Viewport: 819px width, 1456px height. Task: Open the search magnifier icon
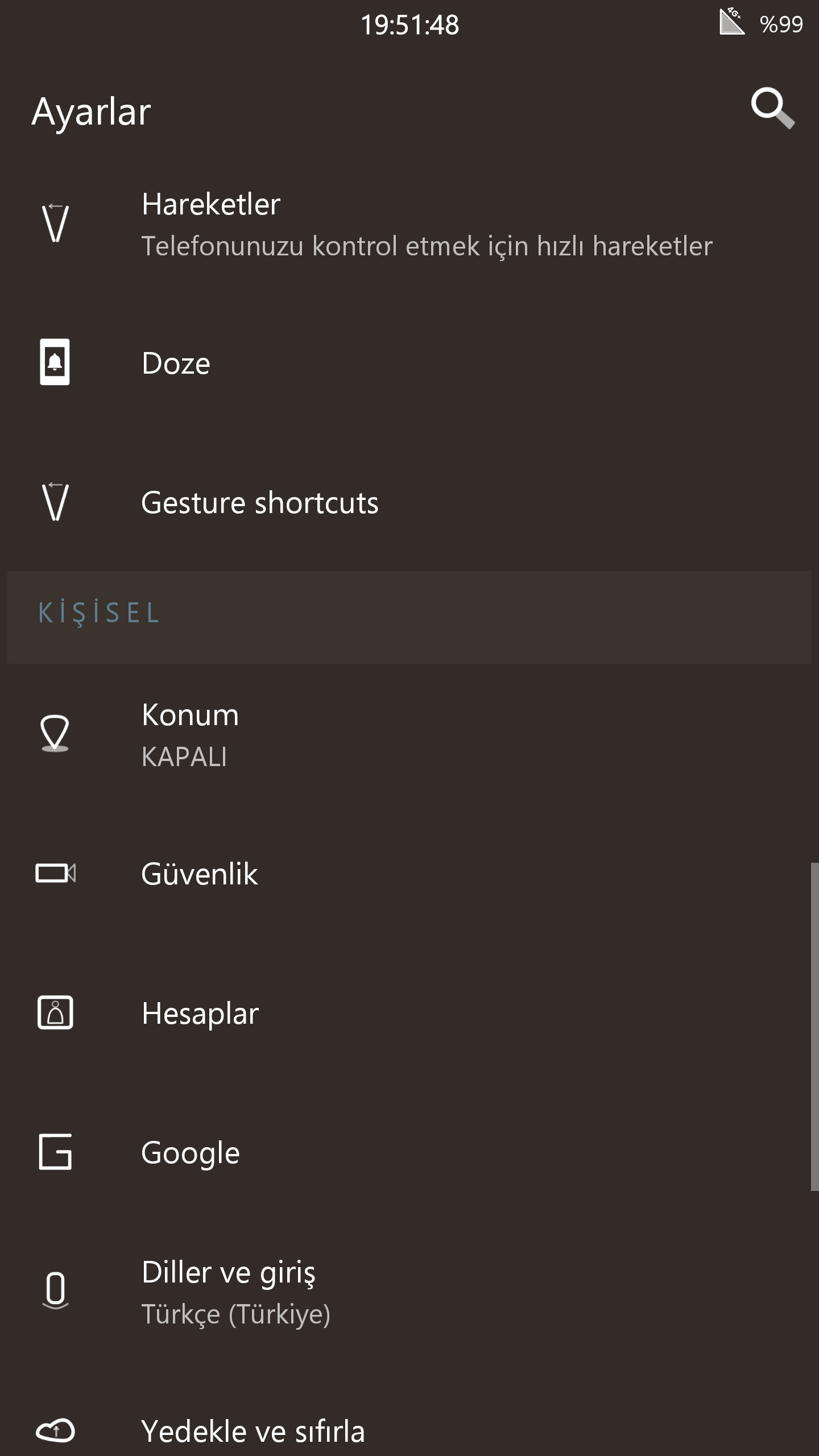[x=772, y=108]
